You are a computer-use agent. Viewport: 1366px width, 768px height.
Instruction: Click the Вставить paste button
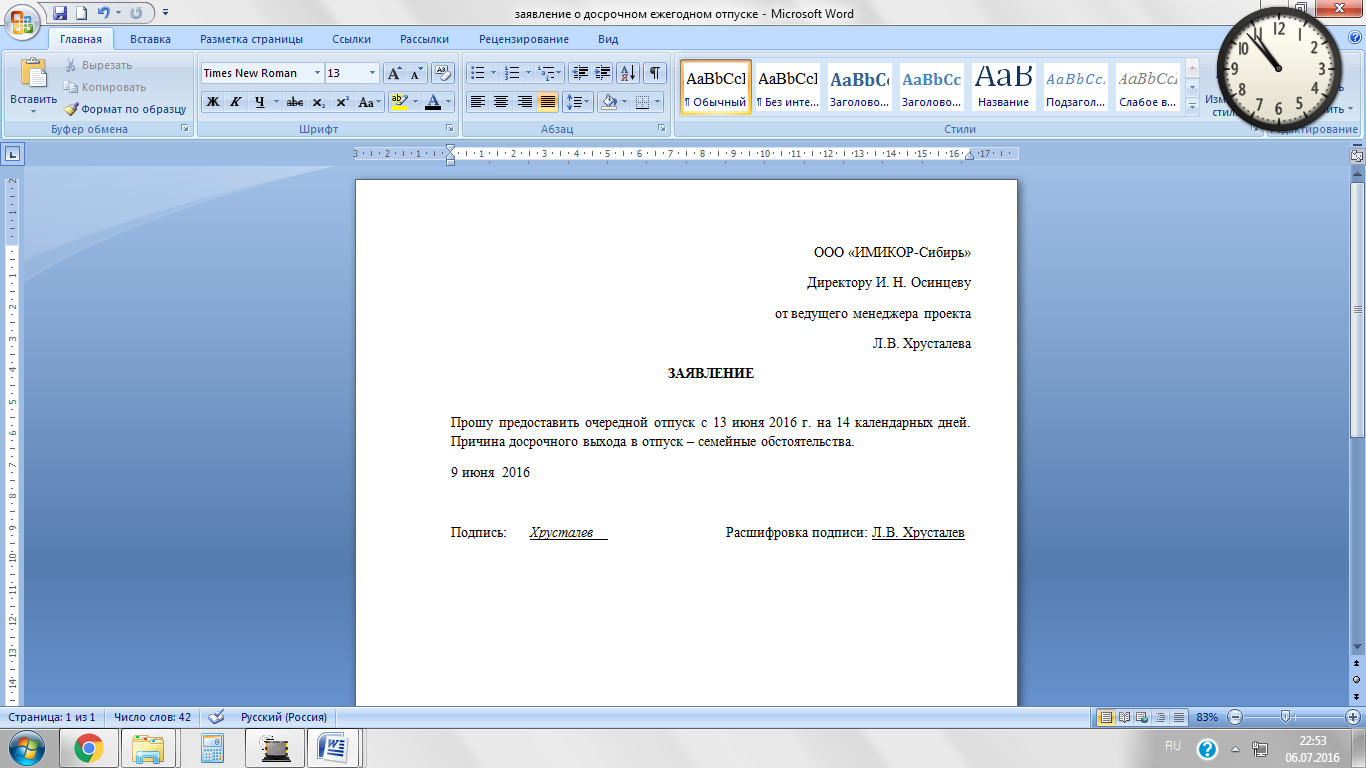click(x=34, y=82)
